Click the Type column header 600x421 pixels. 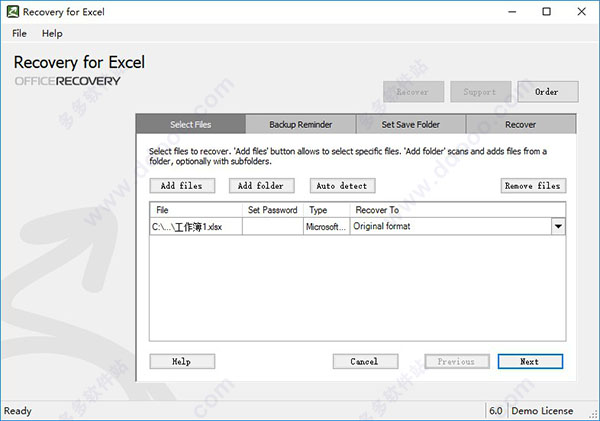point(327,210)
